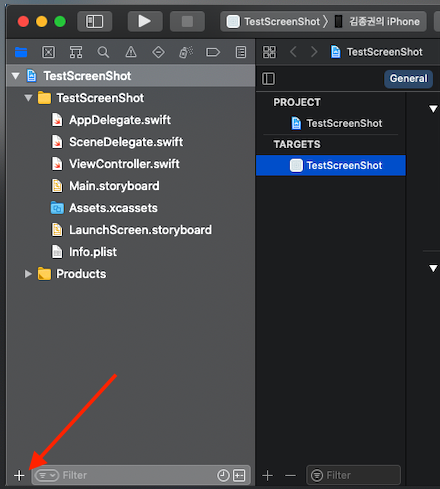Open the Report navigator

tap(241, 52)
